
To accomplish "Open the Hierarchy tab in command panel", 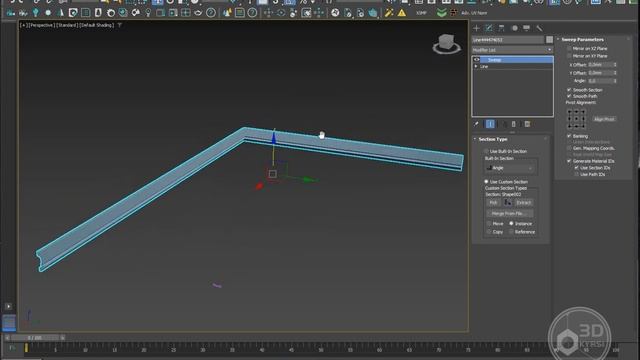I will [502, 28].
